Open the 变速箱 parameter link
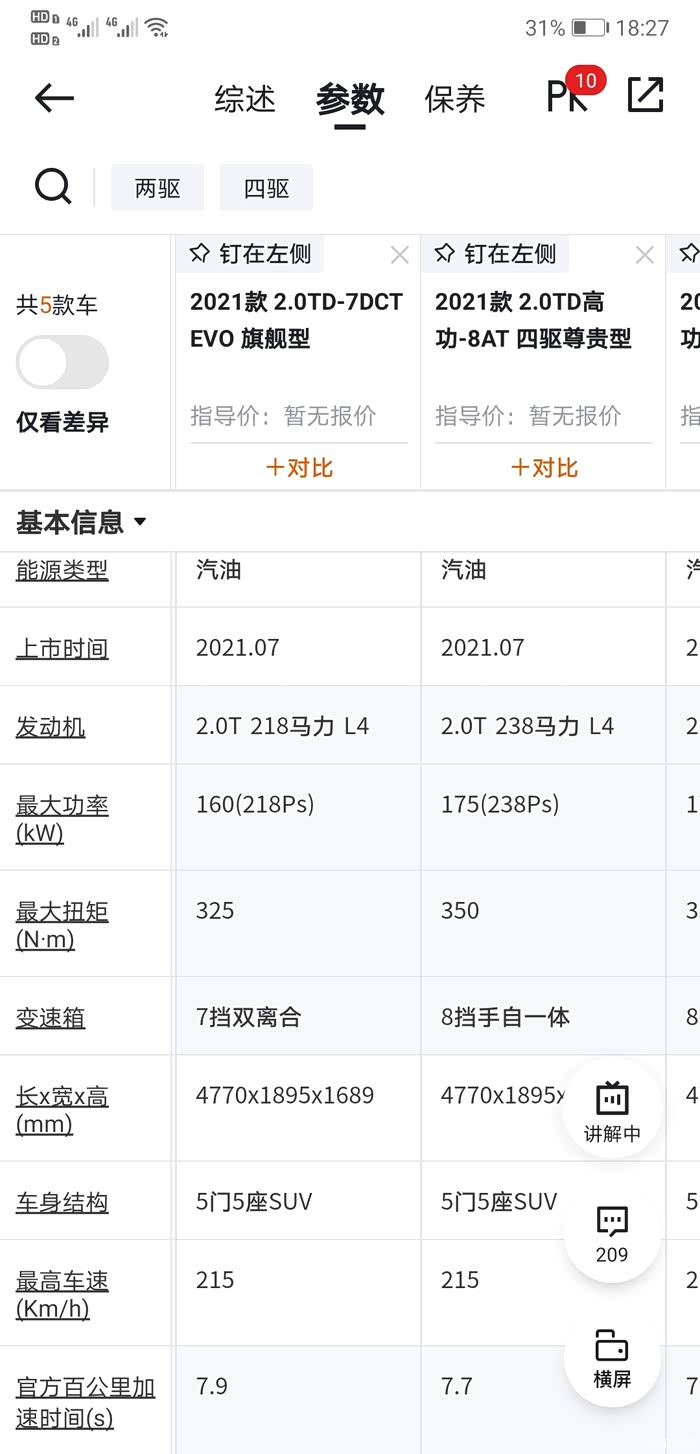This screenshot has width=700, height=1454. pos(50,1018)
